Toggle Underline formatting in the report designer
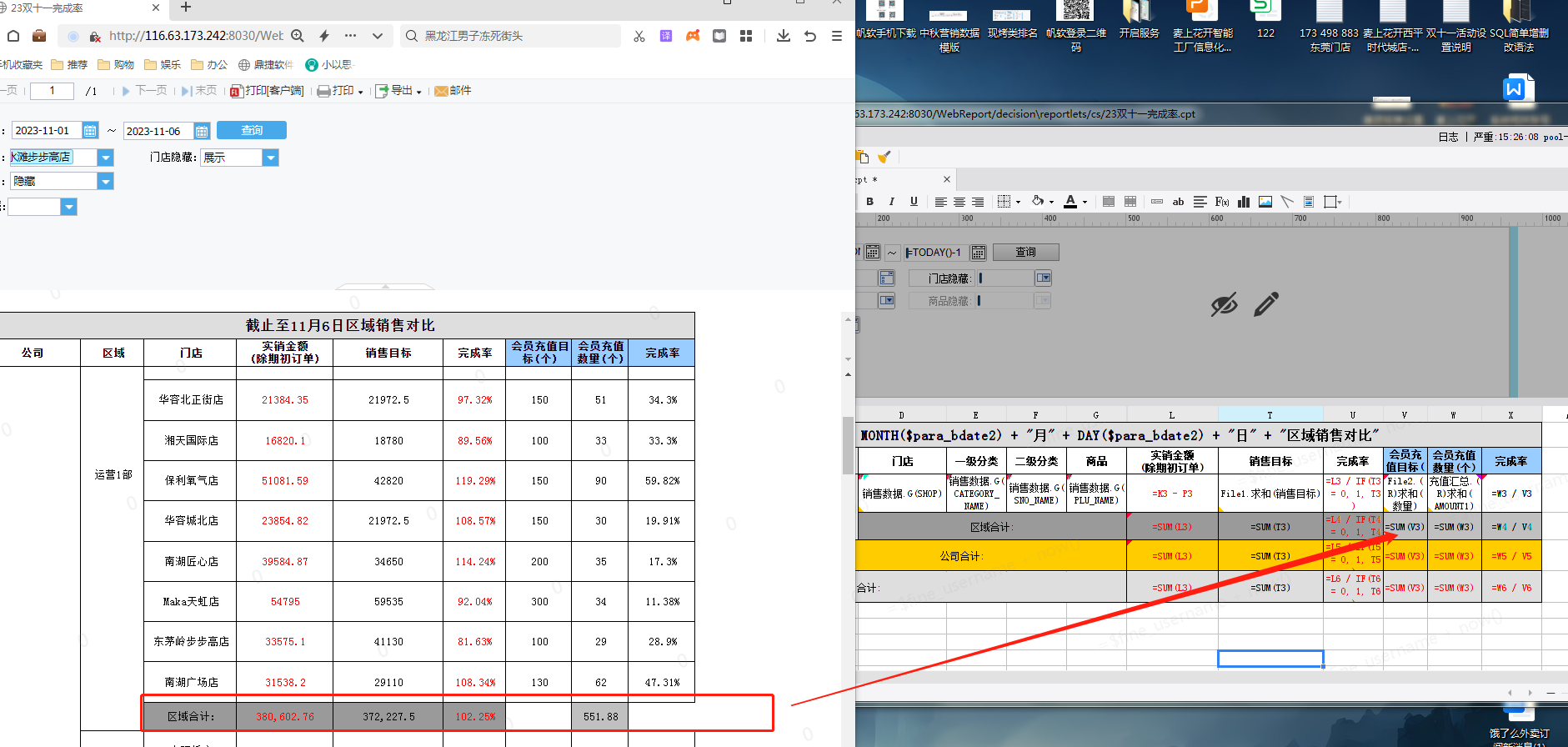Viewport: 1568px width, 747px height. [914, 202]
